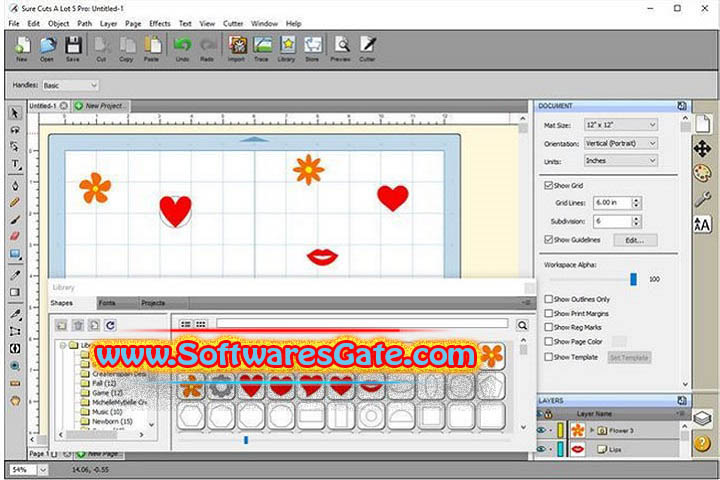
Task: Click the Flower 3 layer color swatch
Action: tap(560, 430)
